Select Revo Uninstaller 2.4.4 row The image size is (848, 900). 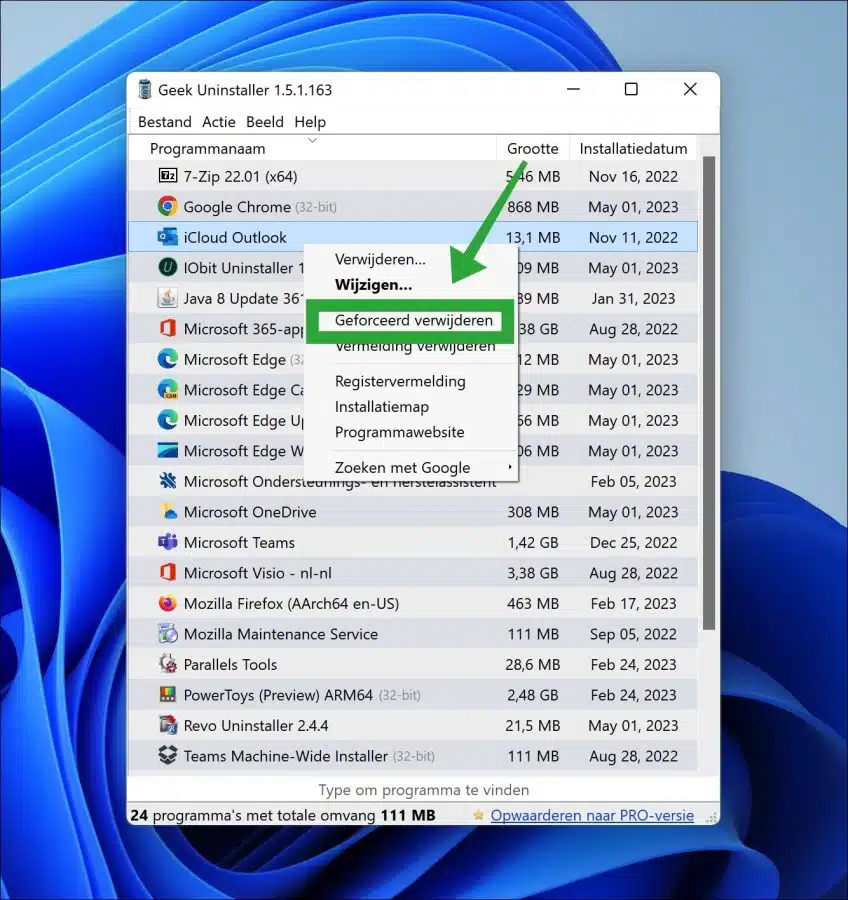(x=413, y=725)
